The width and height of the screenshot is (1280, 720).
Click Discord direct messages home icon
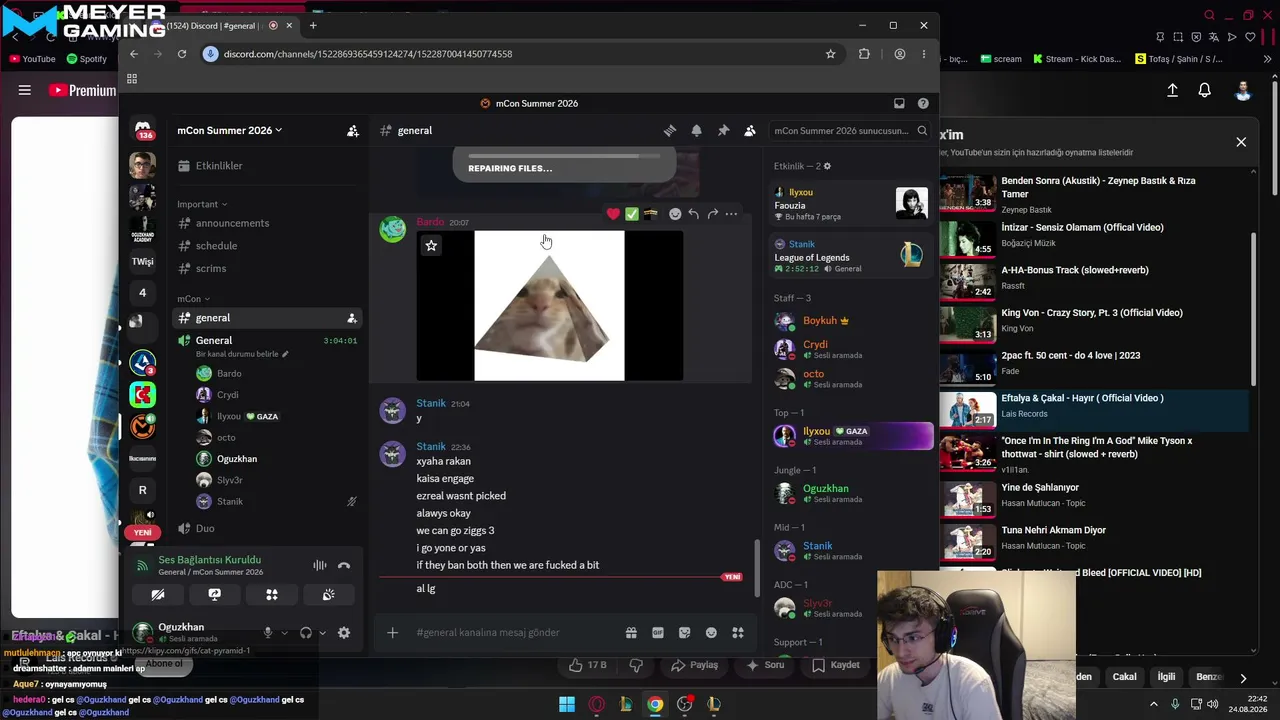pyautogui.click(x=143, y=130)
